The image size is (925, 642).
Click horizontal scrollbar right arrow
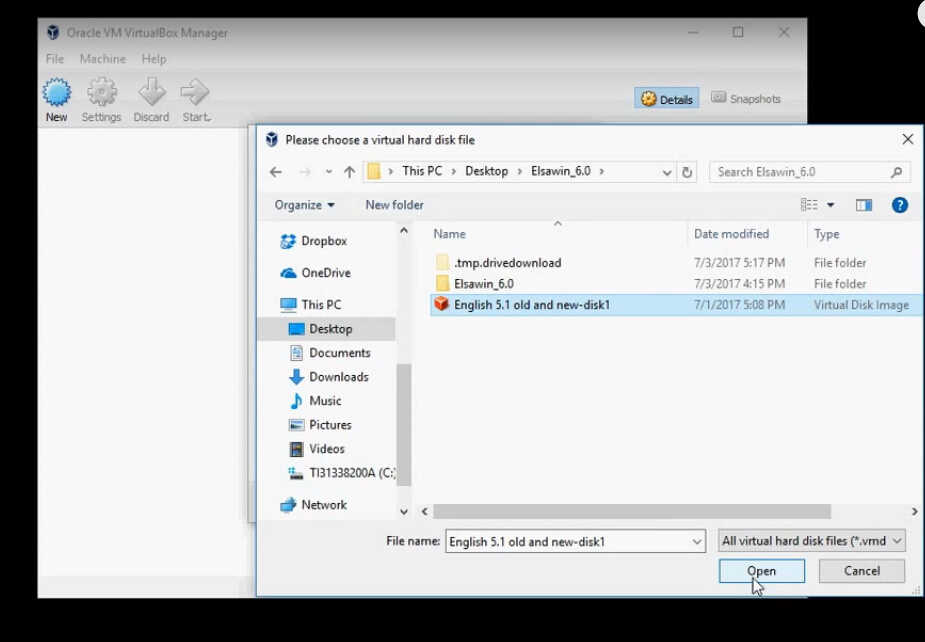pyautogui.click(x=914, y=511)
